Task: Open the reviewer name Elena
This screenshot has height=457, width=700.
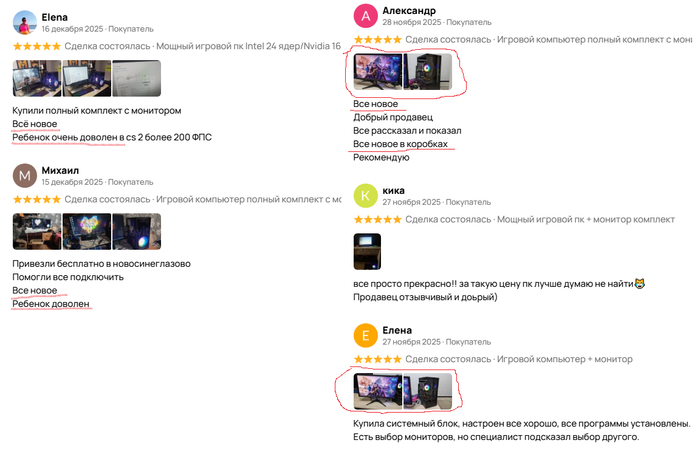Action: (x=54, y=17)
